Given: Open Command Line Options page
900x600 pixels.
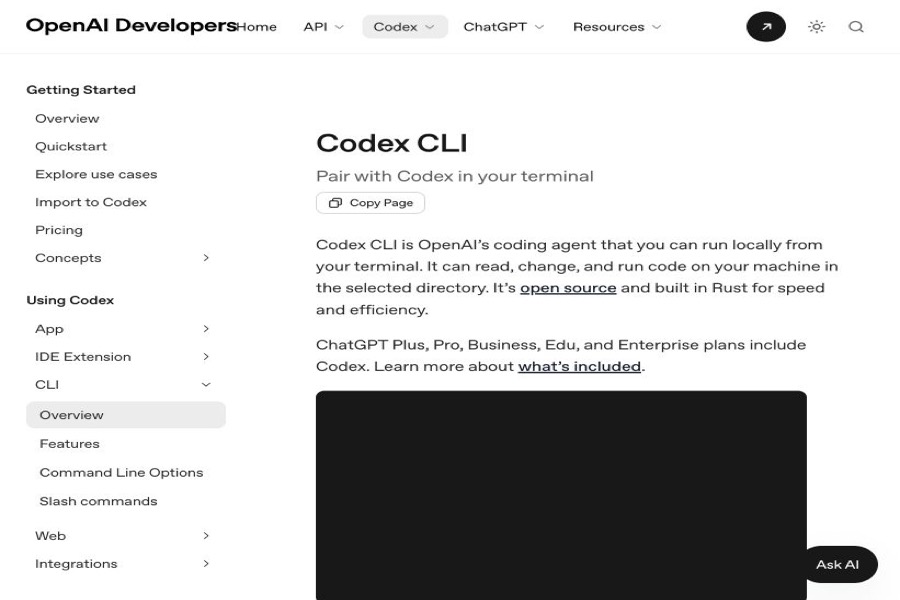Looking at the screenshot, I should (121, 473).
